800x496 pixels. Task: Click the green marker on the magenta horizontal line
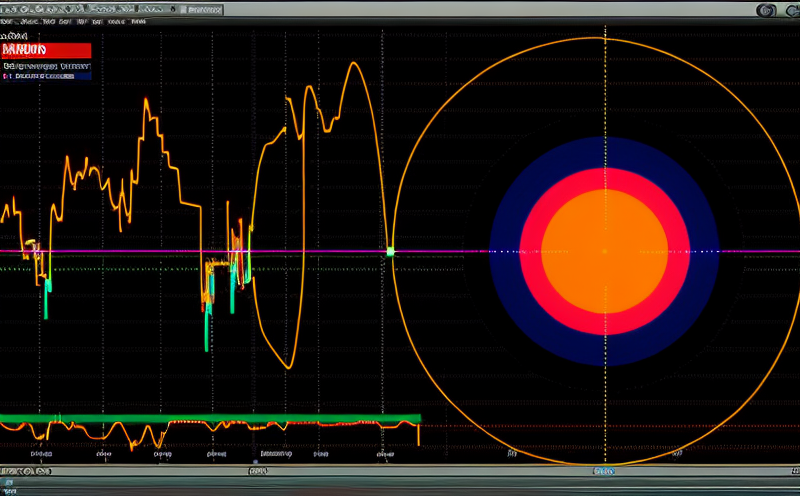pyautogui.click(x=390, y=251)
